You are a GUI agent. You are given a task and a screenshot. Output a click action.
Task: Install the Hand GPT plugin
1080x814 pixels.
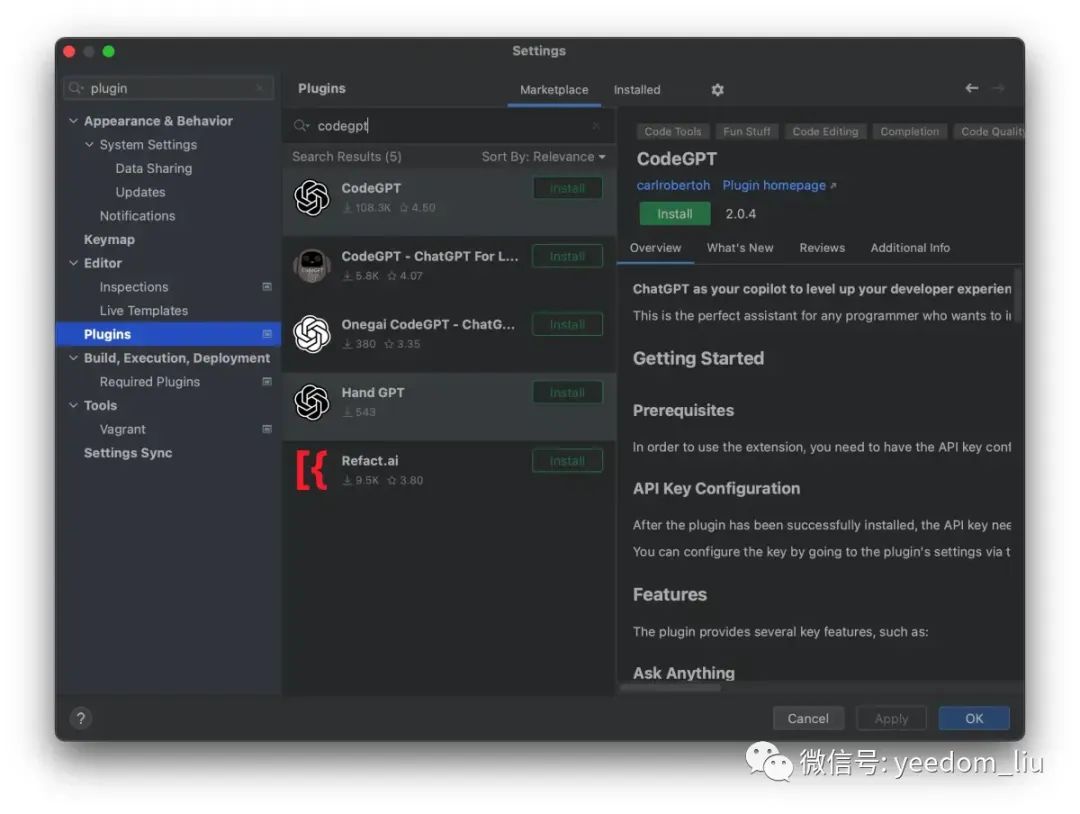[x=568, y=393]
